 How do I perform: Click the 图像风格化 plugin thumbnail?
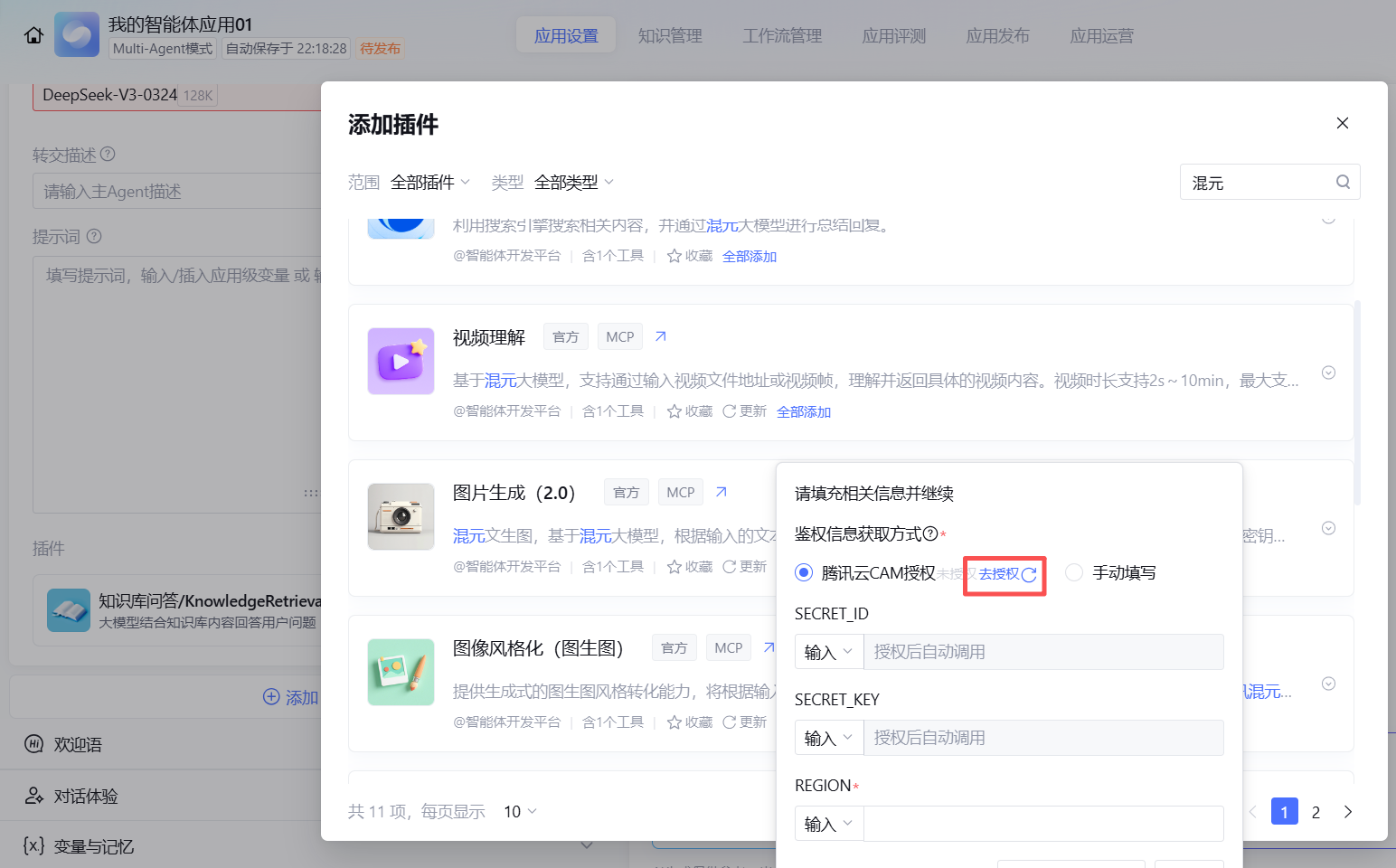[x=401, y=673]
